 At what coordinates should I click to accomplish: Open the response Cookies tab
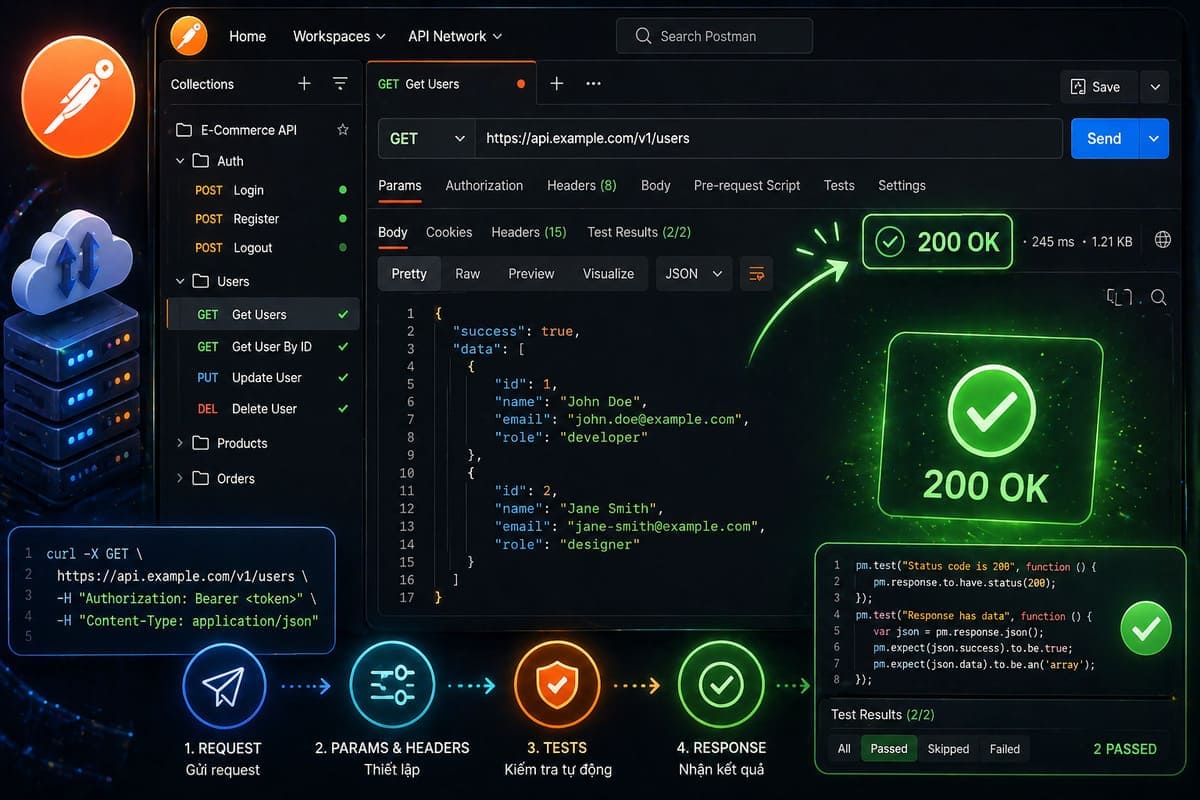449,232
